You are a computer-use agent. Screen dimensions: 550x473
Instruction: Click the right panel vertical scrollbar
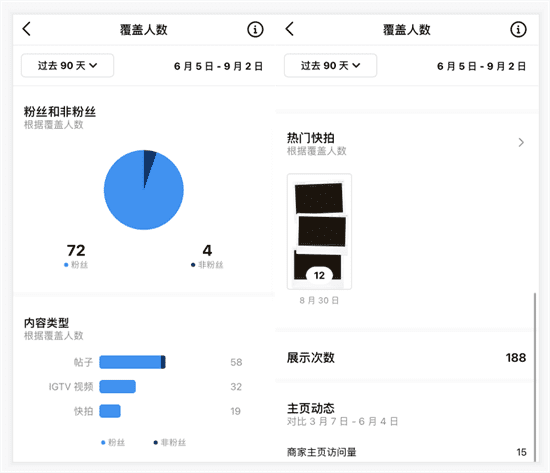pos(535,377)
